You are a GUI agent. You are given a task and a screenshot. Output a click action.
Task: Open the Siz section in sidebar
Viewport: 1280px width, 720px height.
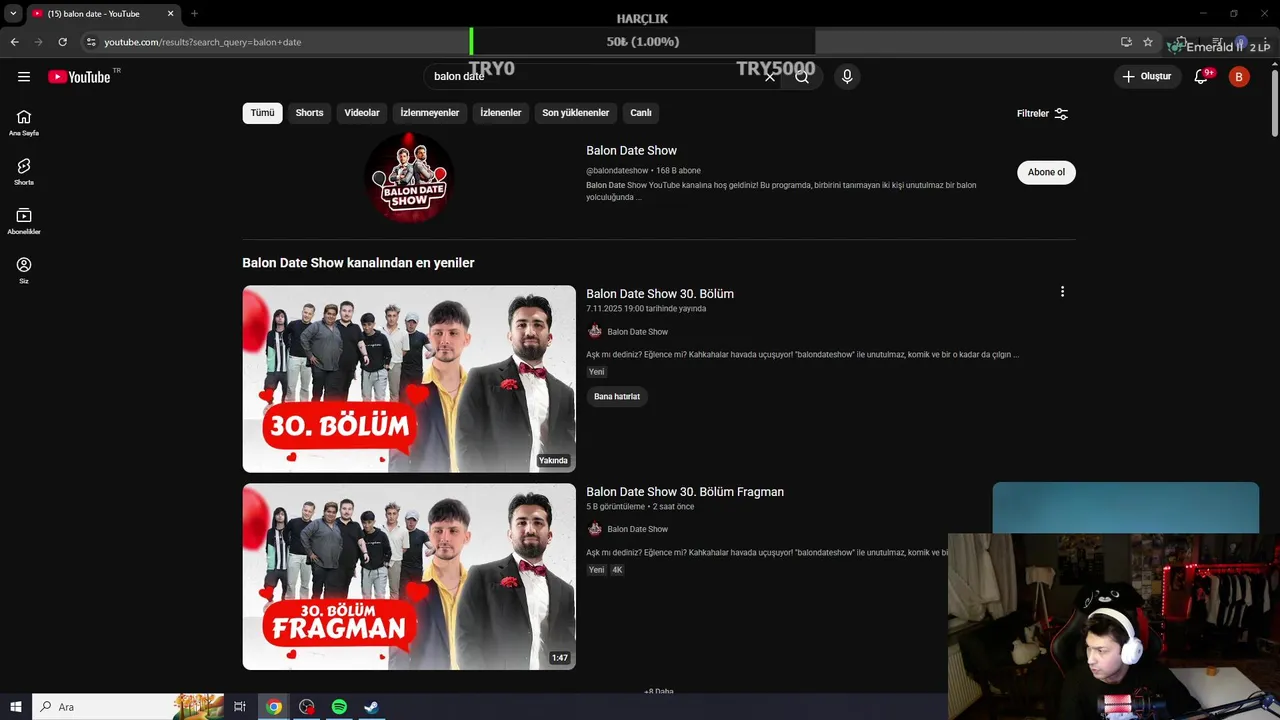[24, 270]
